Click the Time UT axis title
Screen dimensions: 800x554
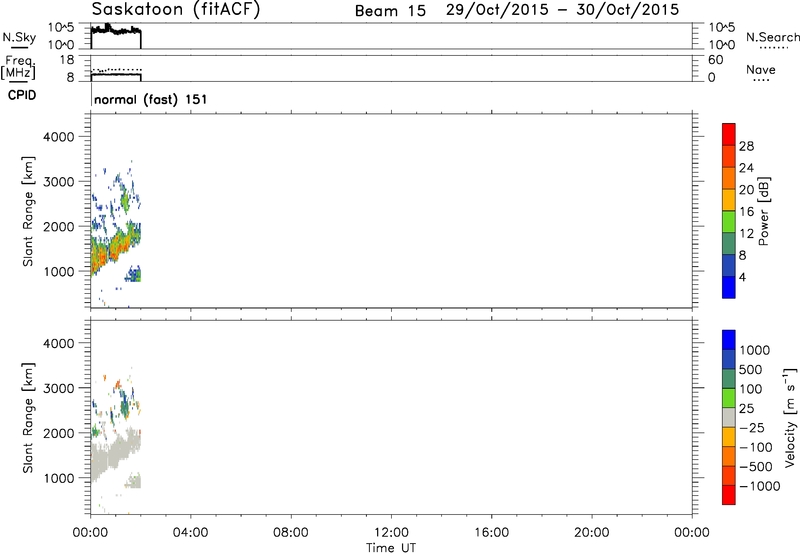(x=391, y=548)
